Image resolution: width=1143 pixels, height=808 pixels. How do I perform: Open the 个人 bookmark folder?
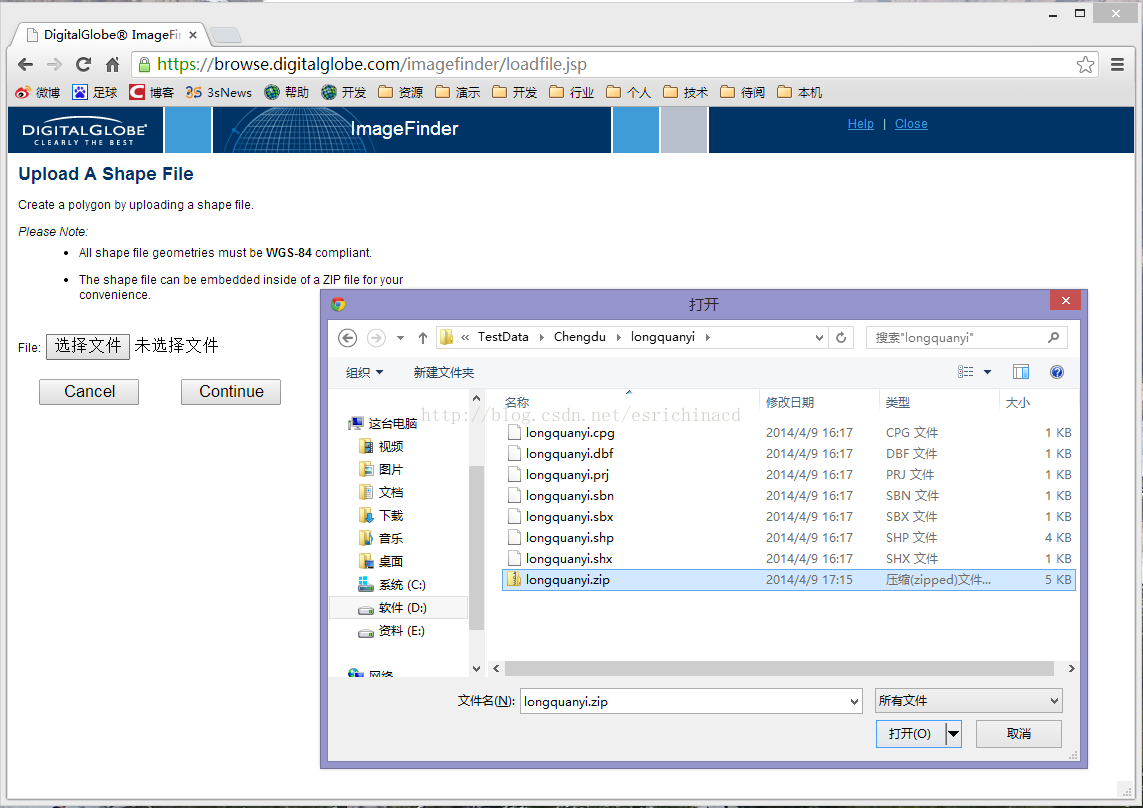pos(628,92)
